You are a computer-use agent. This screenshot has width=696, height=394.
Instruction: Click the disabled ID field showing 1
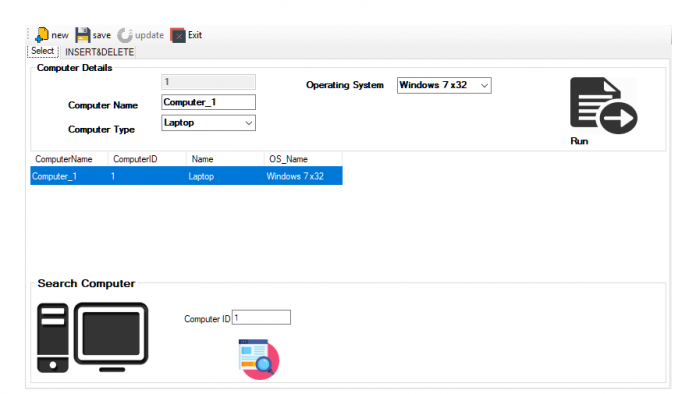208,82
